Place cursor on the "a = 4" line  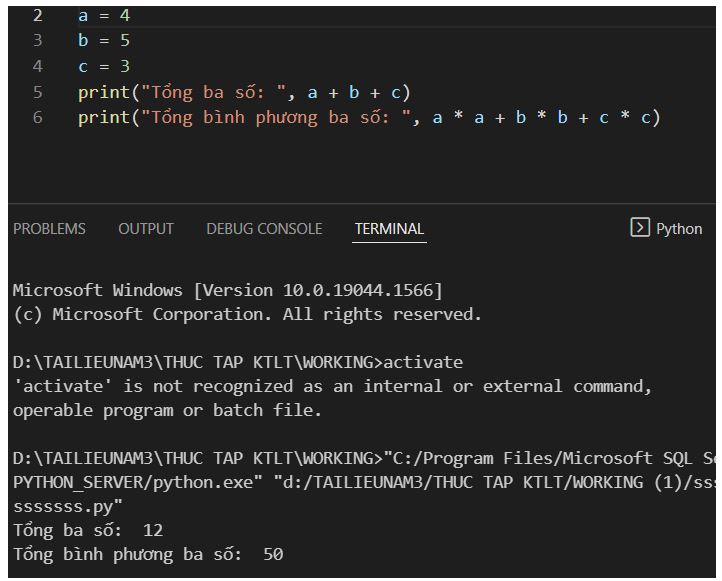[104, 16]
